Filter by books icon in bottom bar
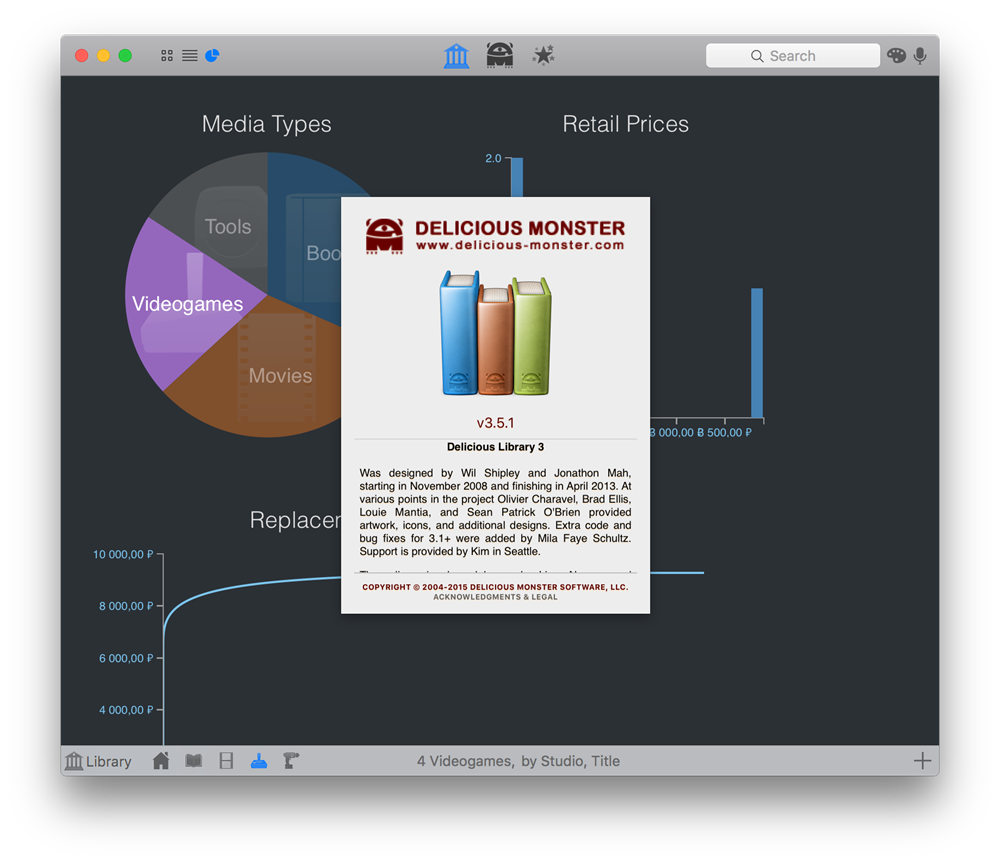 point(193,761)
